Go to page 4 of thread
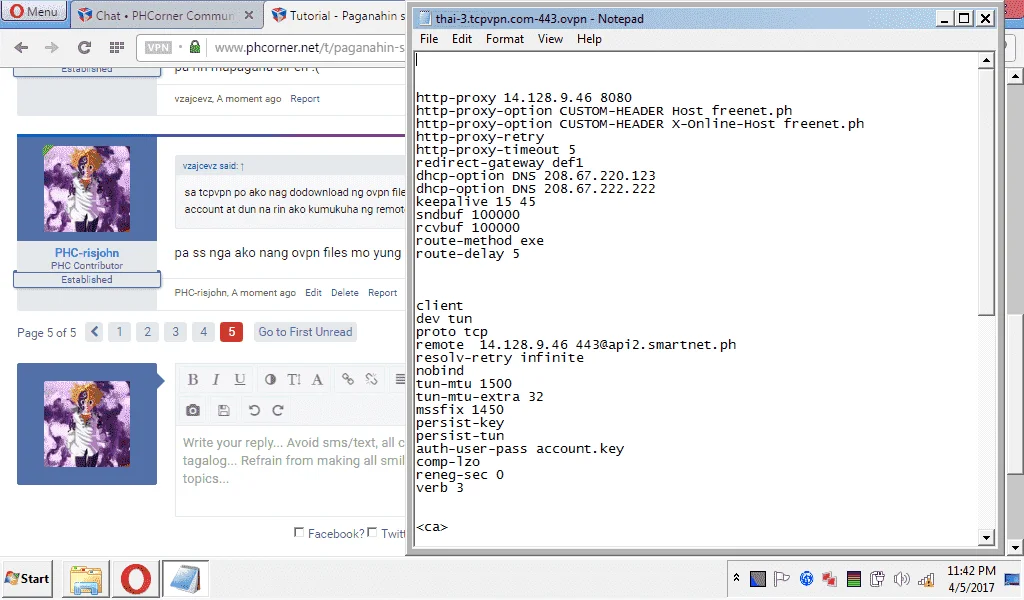The width and height of the screenshot is (1024, 600). pyautogui.click(x=204, y=332)
